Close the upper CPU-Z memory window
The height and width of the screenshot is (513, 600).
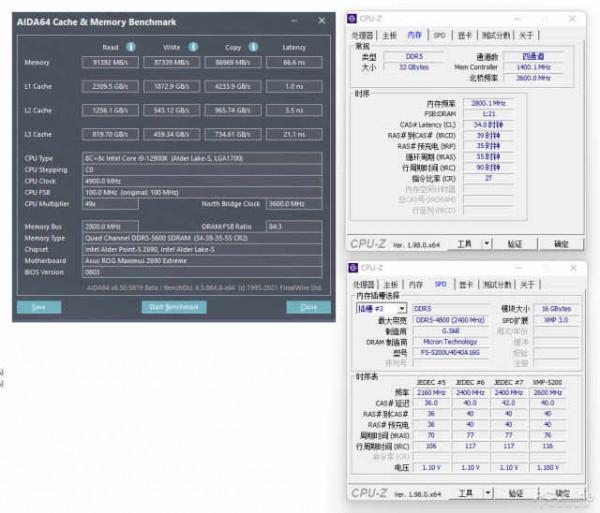click(x=572, y=19)
